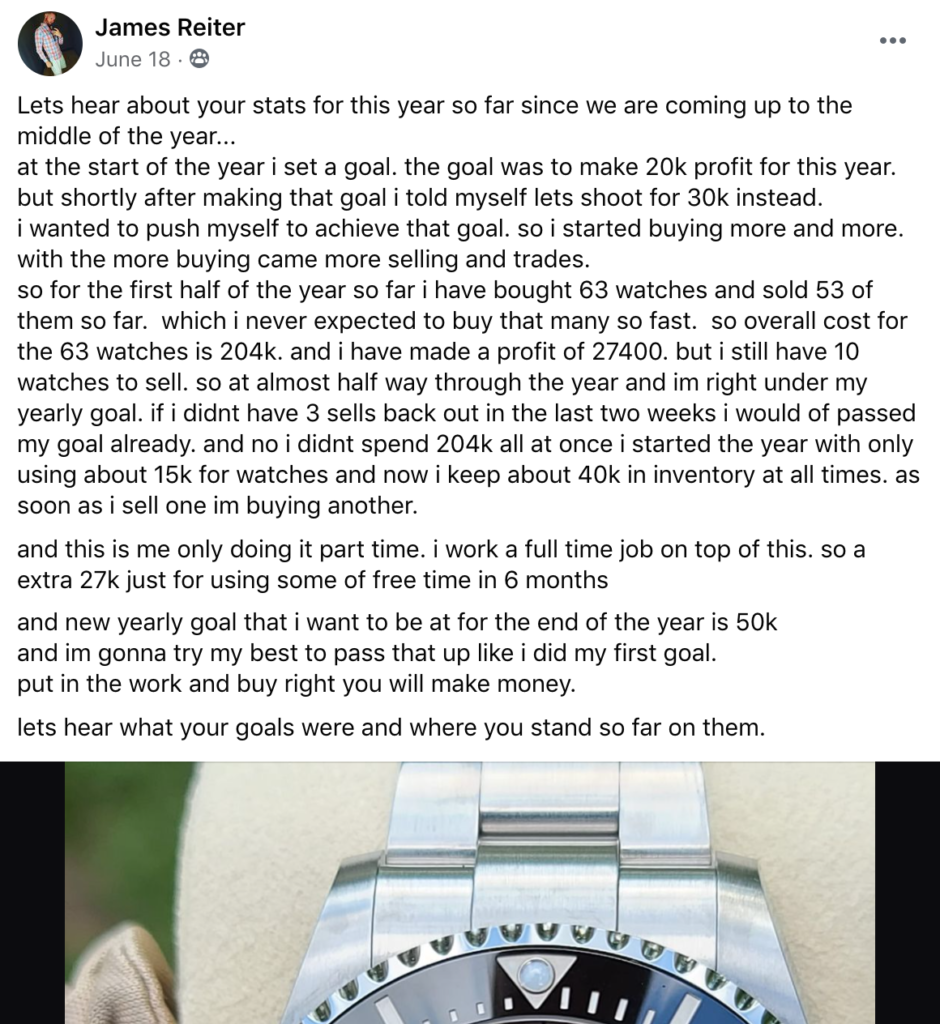Click the group privacy audience icon
Image resolution: width=940 pixels, height=1024 pixels.
coord(199,60)
